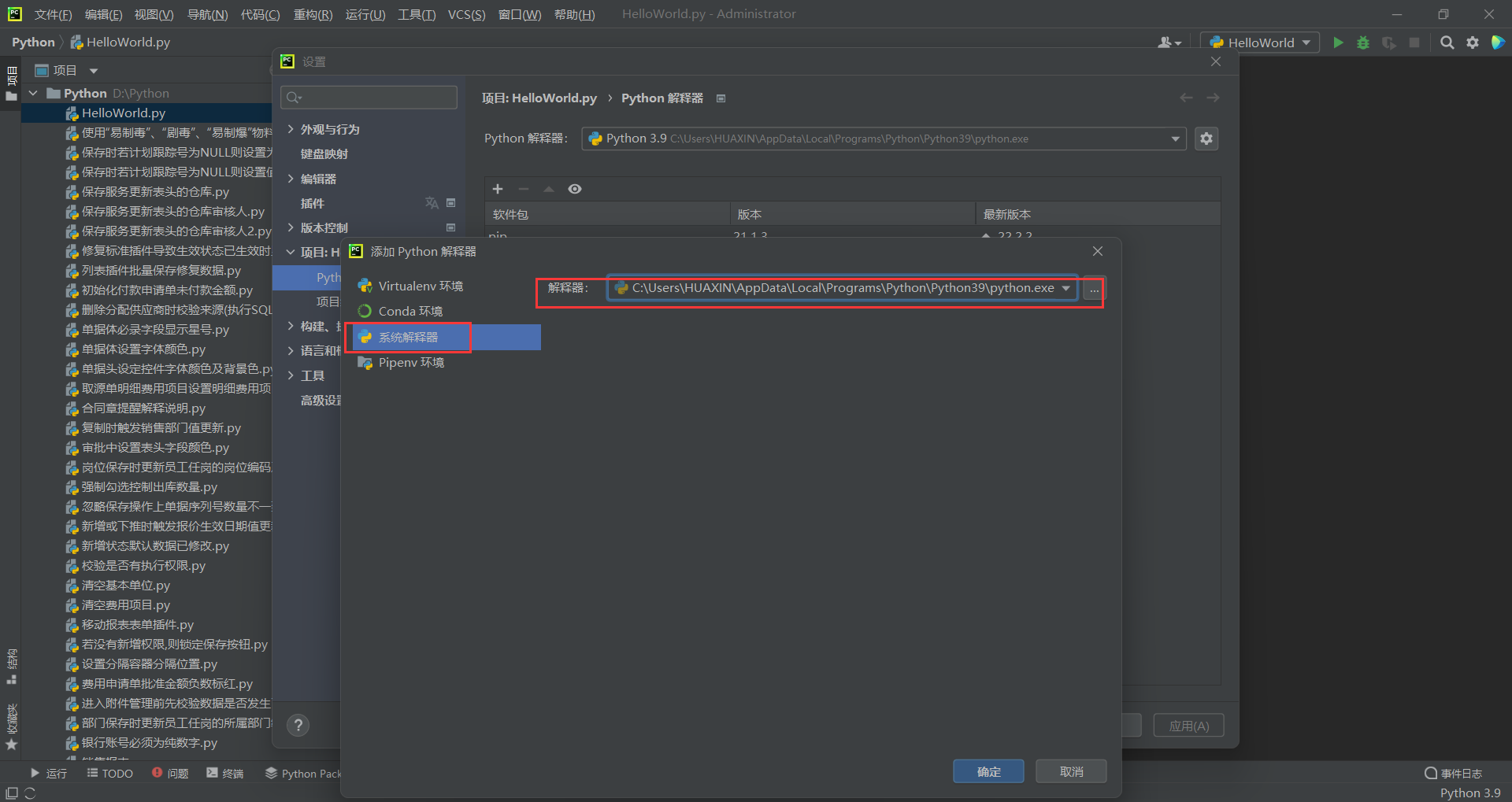Open the settings help question mark

[x=298, y=725]
